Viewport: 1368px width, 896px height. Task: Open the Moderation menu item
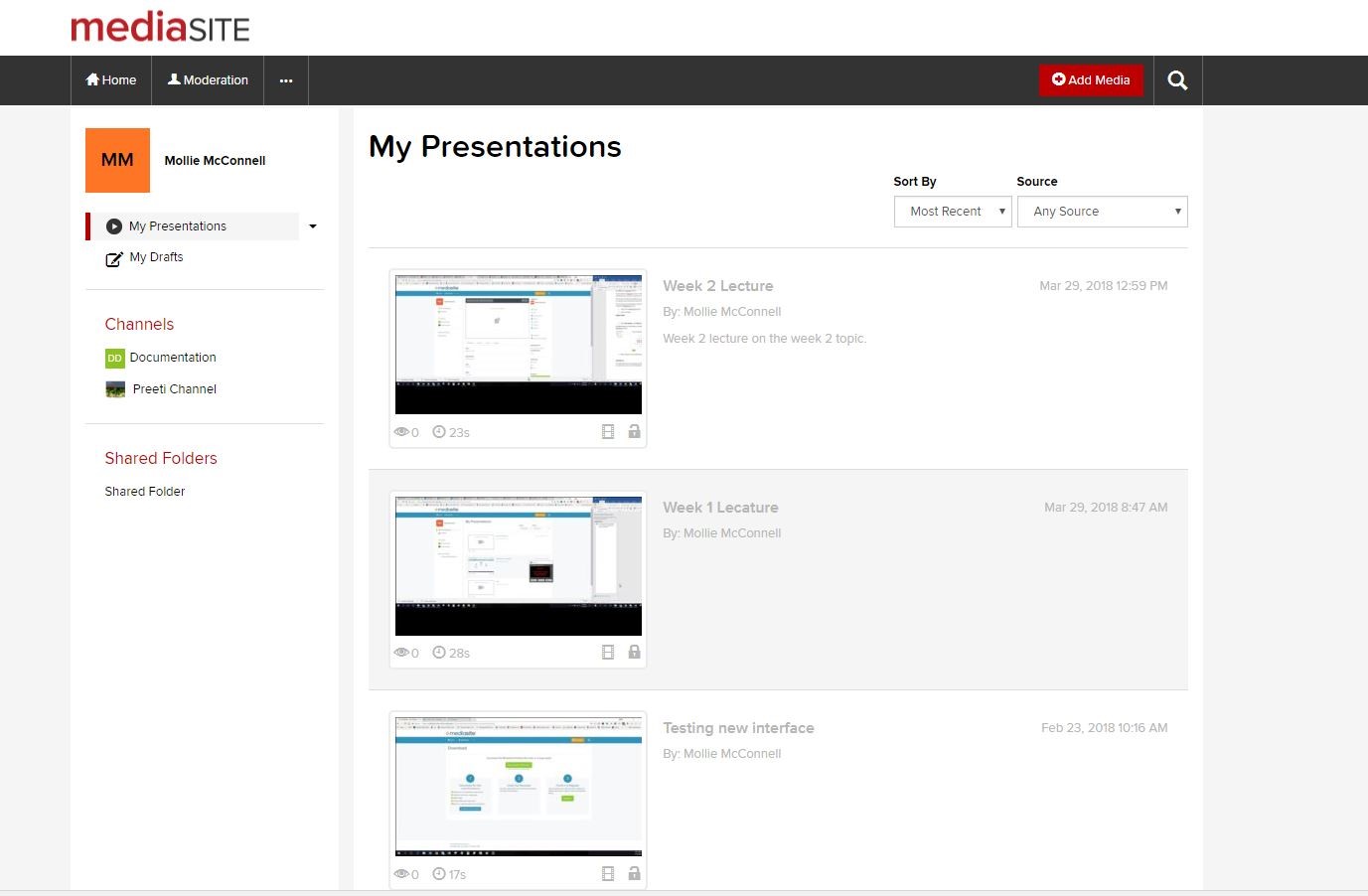[x=207, y=79]
